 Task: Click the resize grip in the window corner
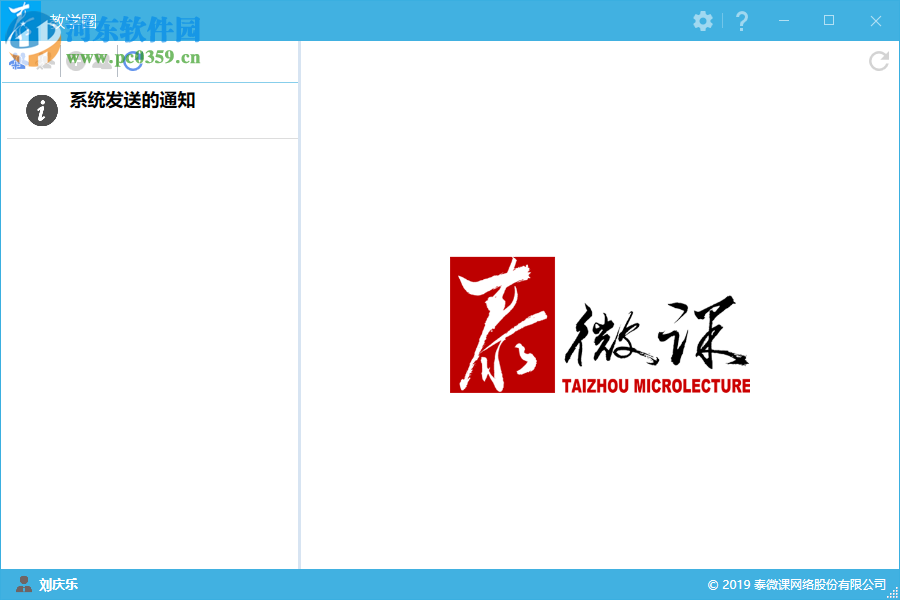[x=893, y=593]
